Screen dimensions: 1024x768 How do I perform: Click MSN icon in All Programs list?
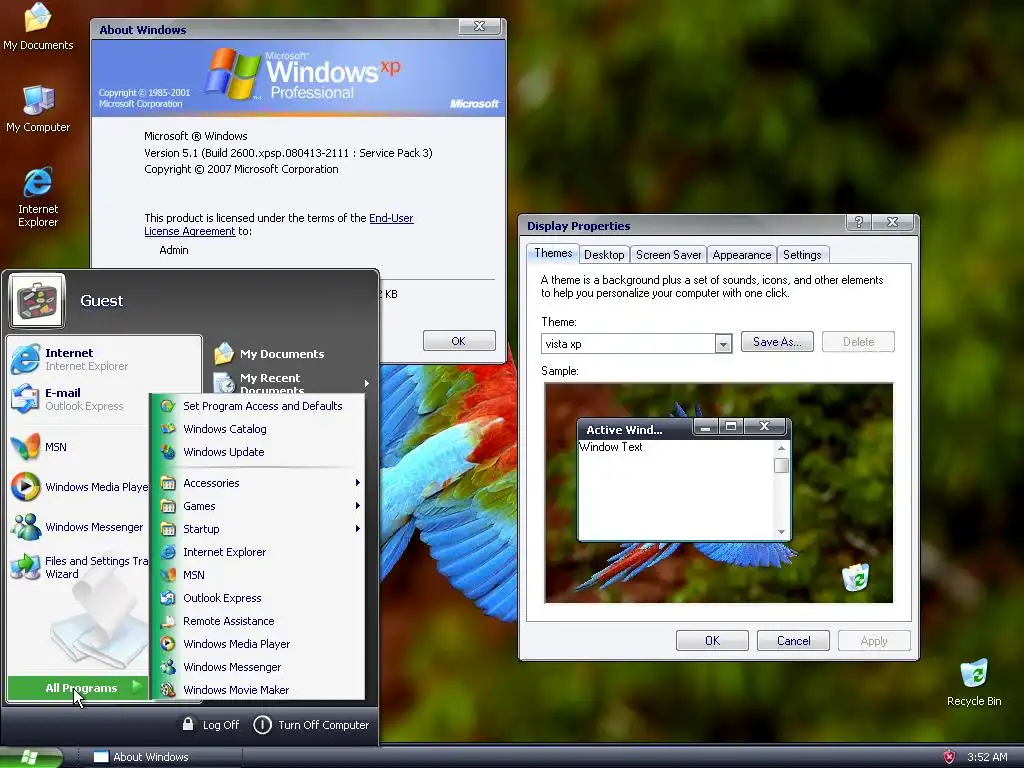pos(168,575)
